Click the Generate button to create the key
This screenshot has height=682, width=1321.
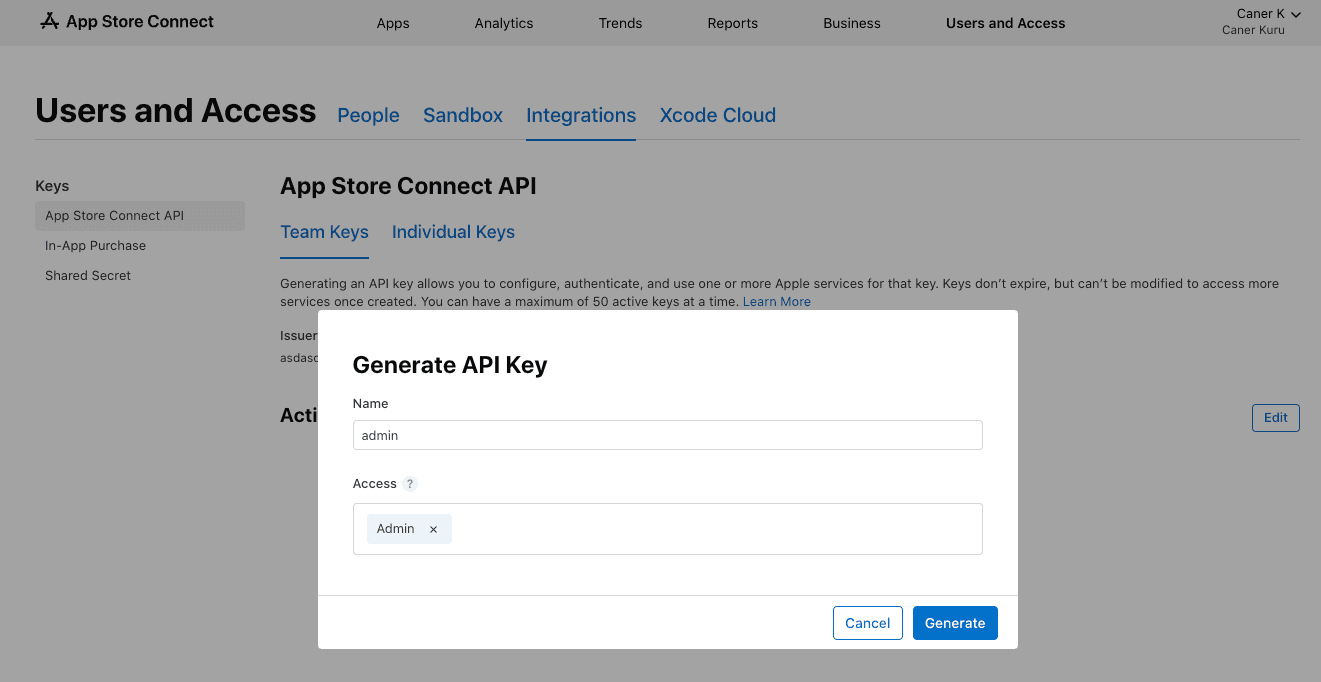coord(955,622)
